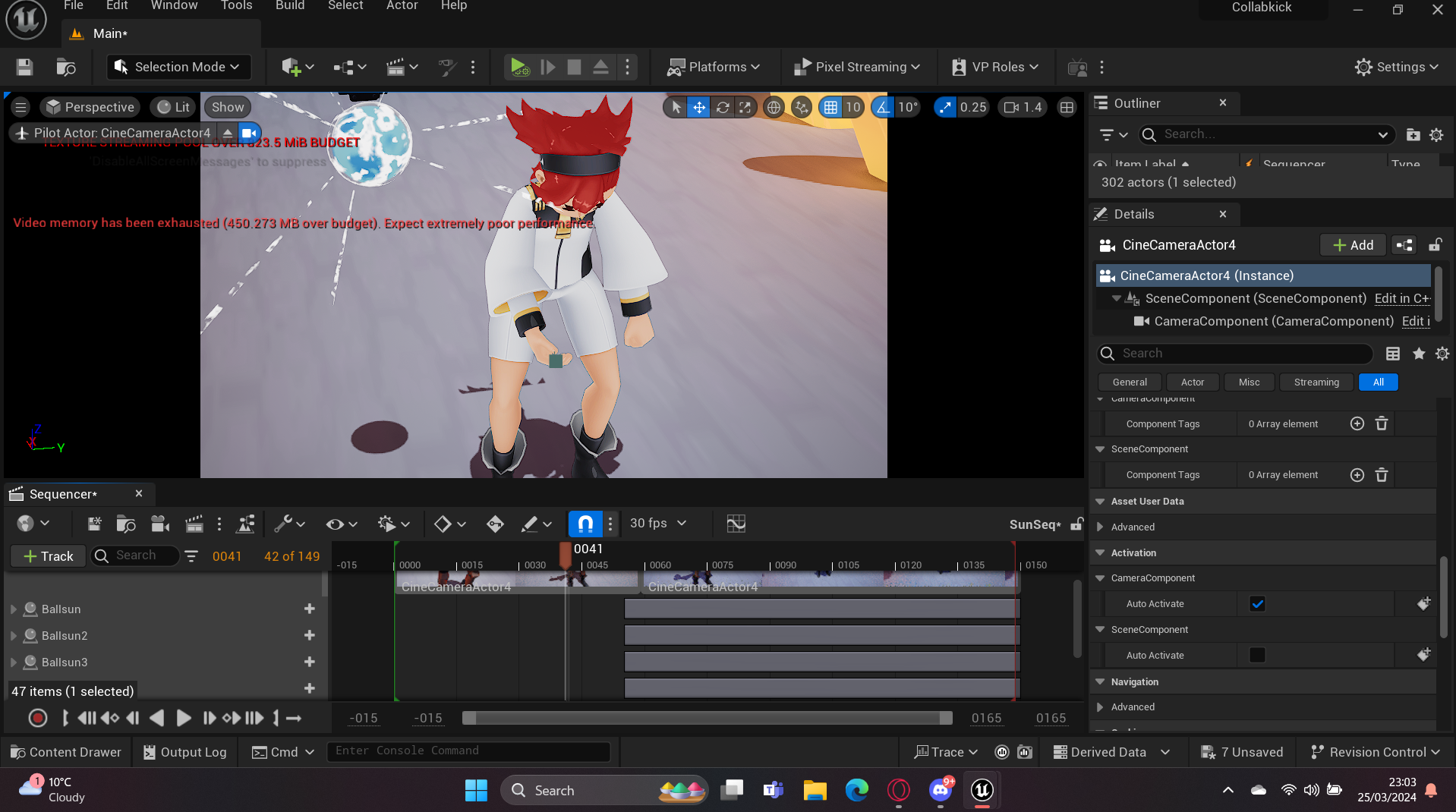This screenshot has width=1456, height=812.
Task: Open the VP Roles dropdown
Action: [x=994, y=67]
